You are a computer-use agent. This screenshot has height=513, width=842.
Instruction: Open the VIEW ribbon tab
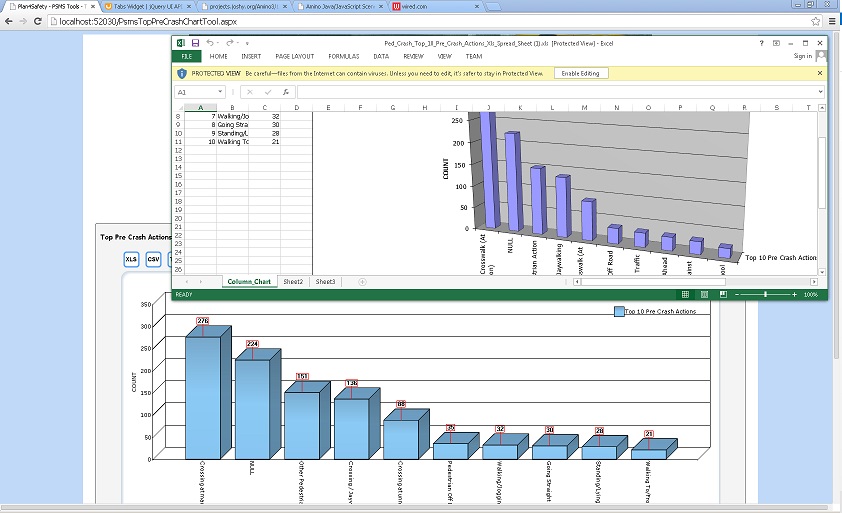tap(444, 56)
